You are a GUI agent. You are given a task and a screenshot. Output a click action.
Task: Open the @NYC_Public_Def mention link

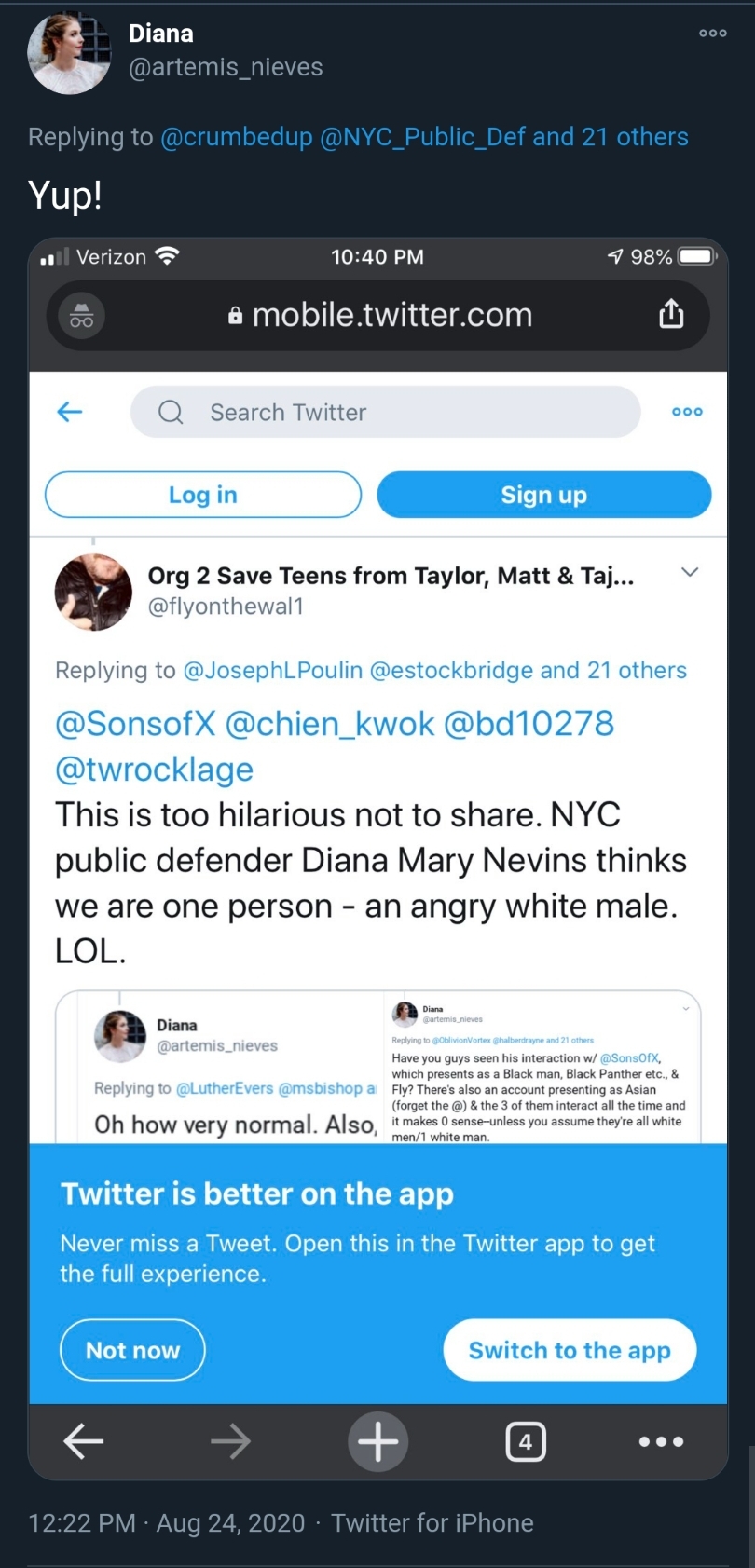(x=423, y=137)
